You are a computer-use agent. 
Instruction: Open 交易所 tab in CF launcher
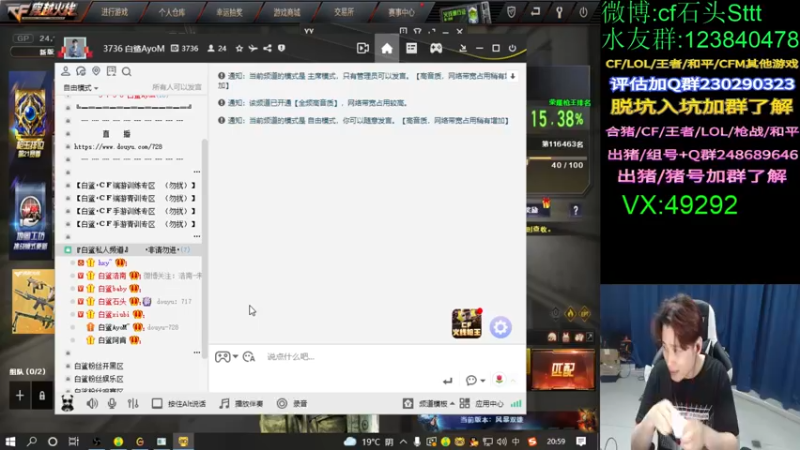tap(344, 12)
